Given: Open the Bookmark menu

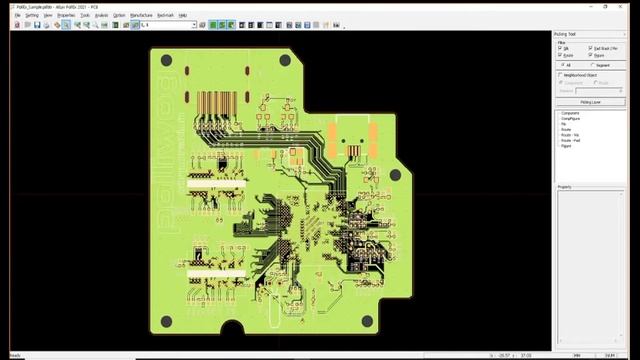Looking at the screenshot, I should tap(165, 15).
